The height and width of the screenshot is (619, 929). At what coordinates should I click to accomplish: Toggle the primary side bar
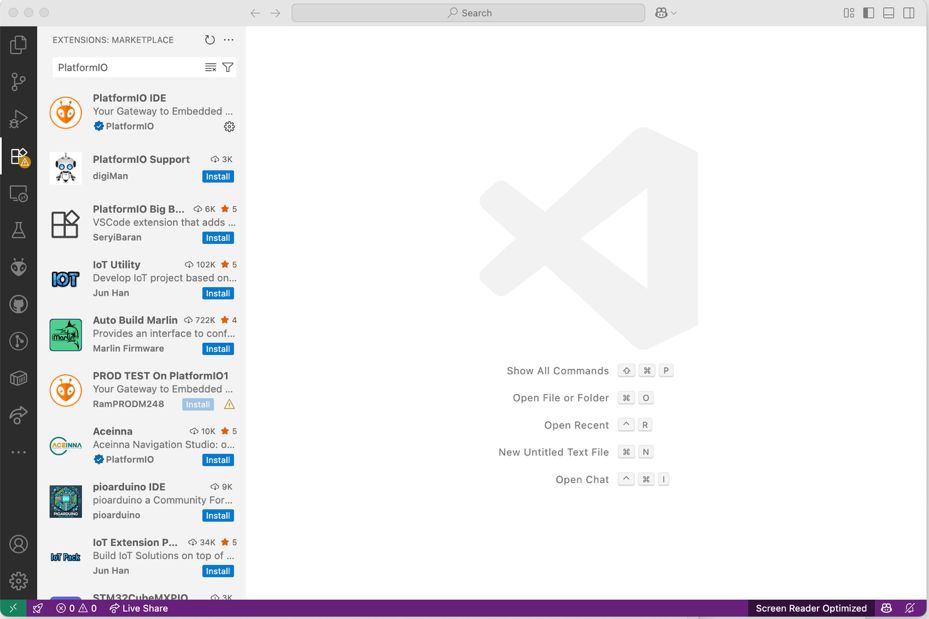869,13
